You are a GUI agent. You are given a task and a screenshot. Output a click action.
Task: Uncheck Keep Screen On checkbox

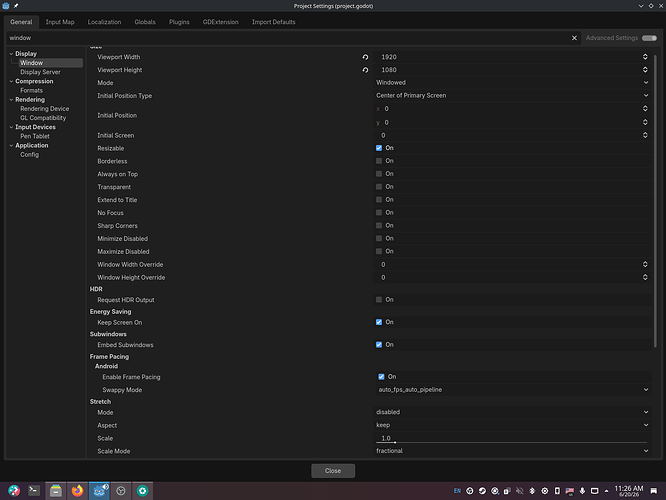click(x=379, y=322)
